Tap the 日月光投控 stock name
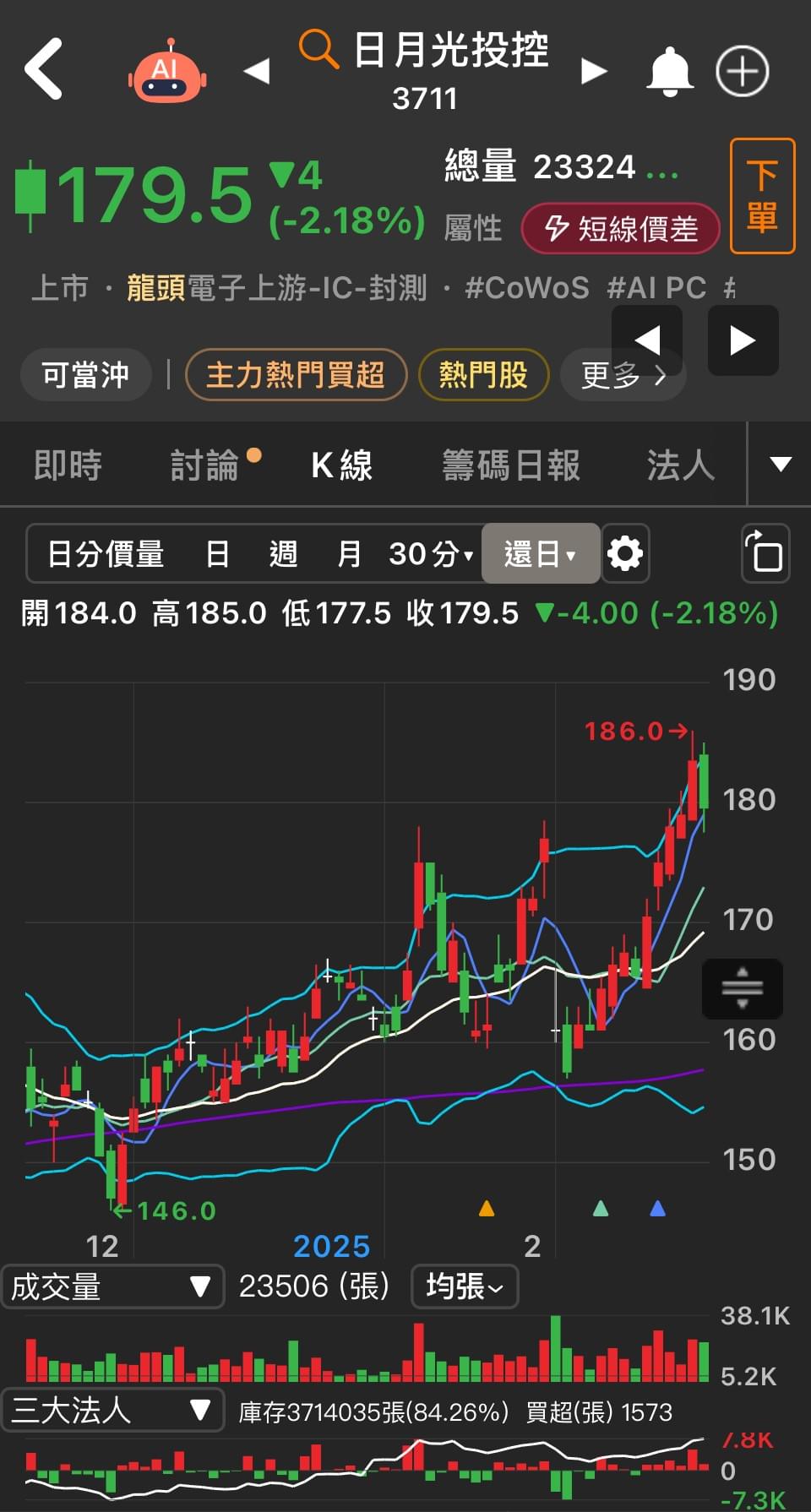This screenshot has height=1512, width=811. [x=451, y=49]
